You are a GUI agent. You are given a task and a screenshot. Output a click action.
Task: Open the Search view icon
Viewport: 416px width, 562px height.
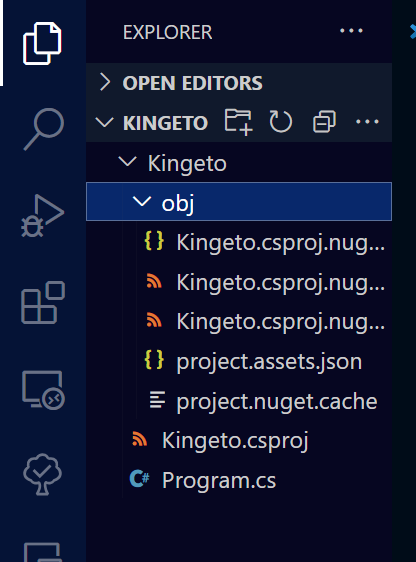pyautogui.click(x=44, y=129)
